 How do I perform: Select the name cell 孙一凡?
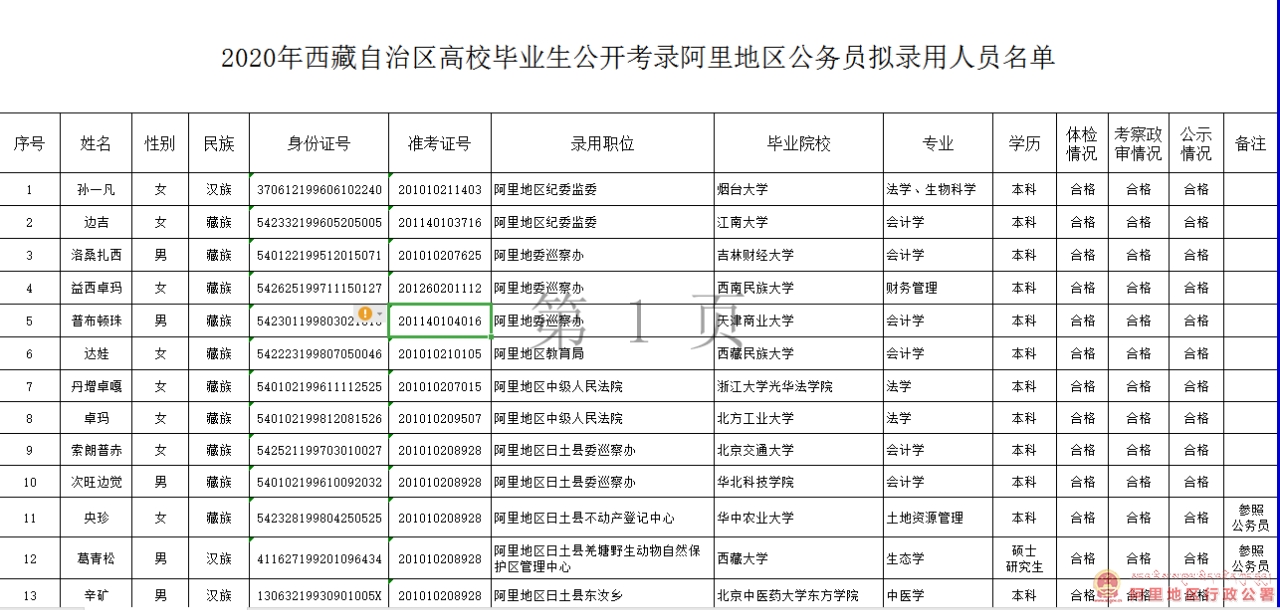pyautogui.click(x=96, y=189)
